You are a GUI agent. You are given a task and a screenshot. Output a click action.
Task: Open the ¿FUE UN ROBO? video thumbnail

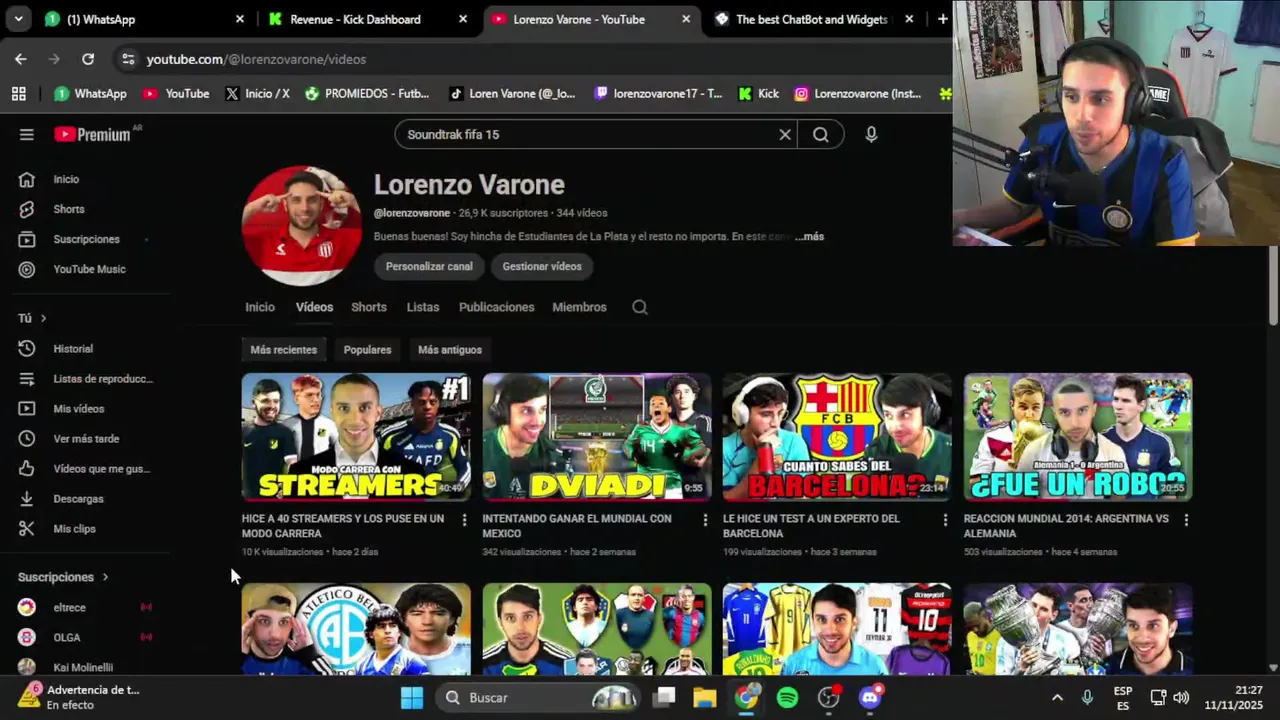[x=1078, y=437]
